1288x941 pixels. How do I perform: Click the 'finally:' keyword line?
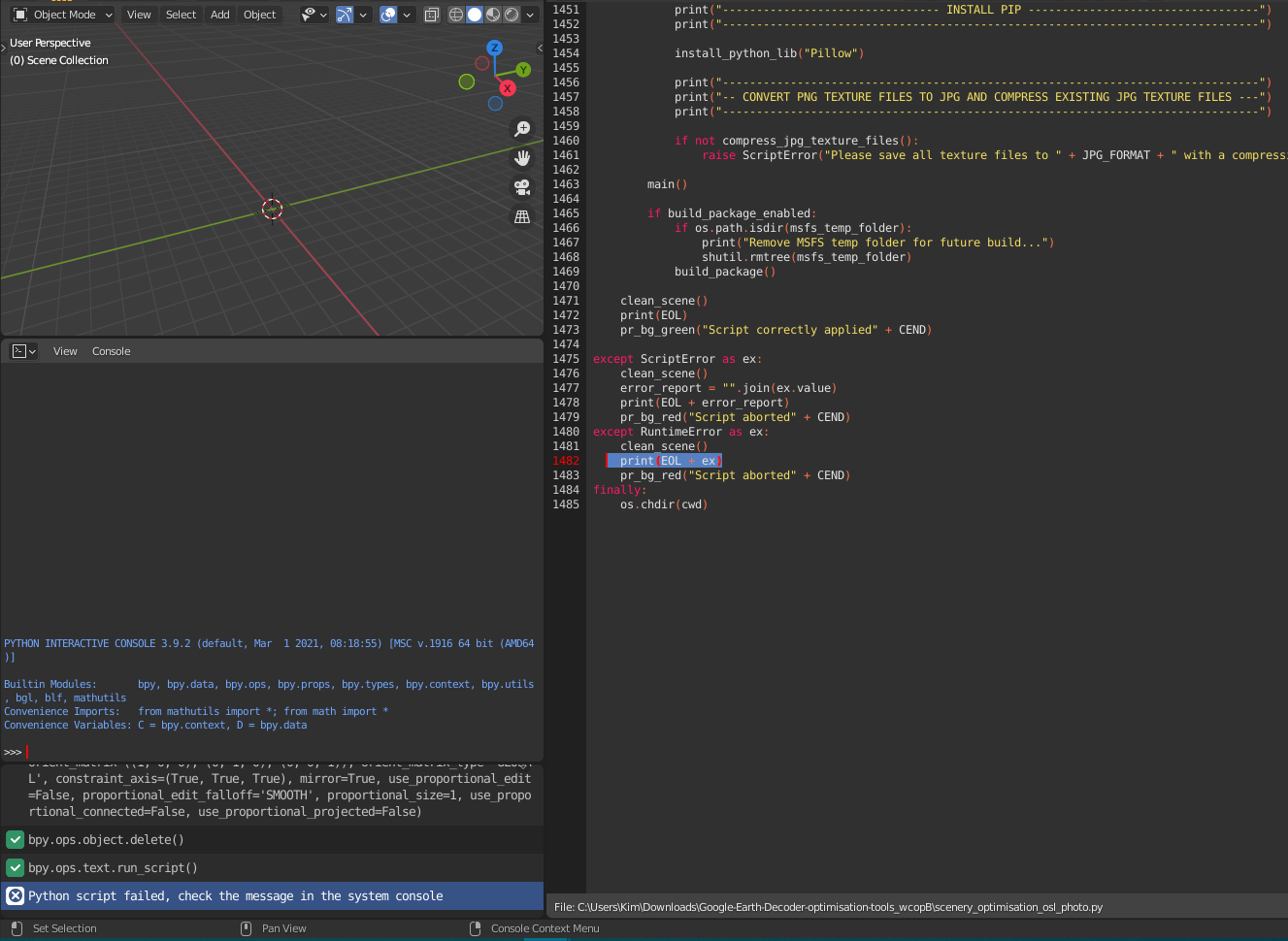(x=619, y=490)
